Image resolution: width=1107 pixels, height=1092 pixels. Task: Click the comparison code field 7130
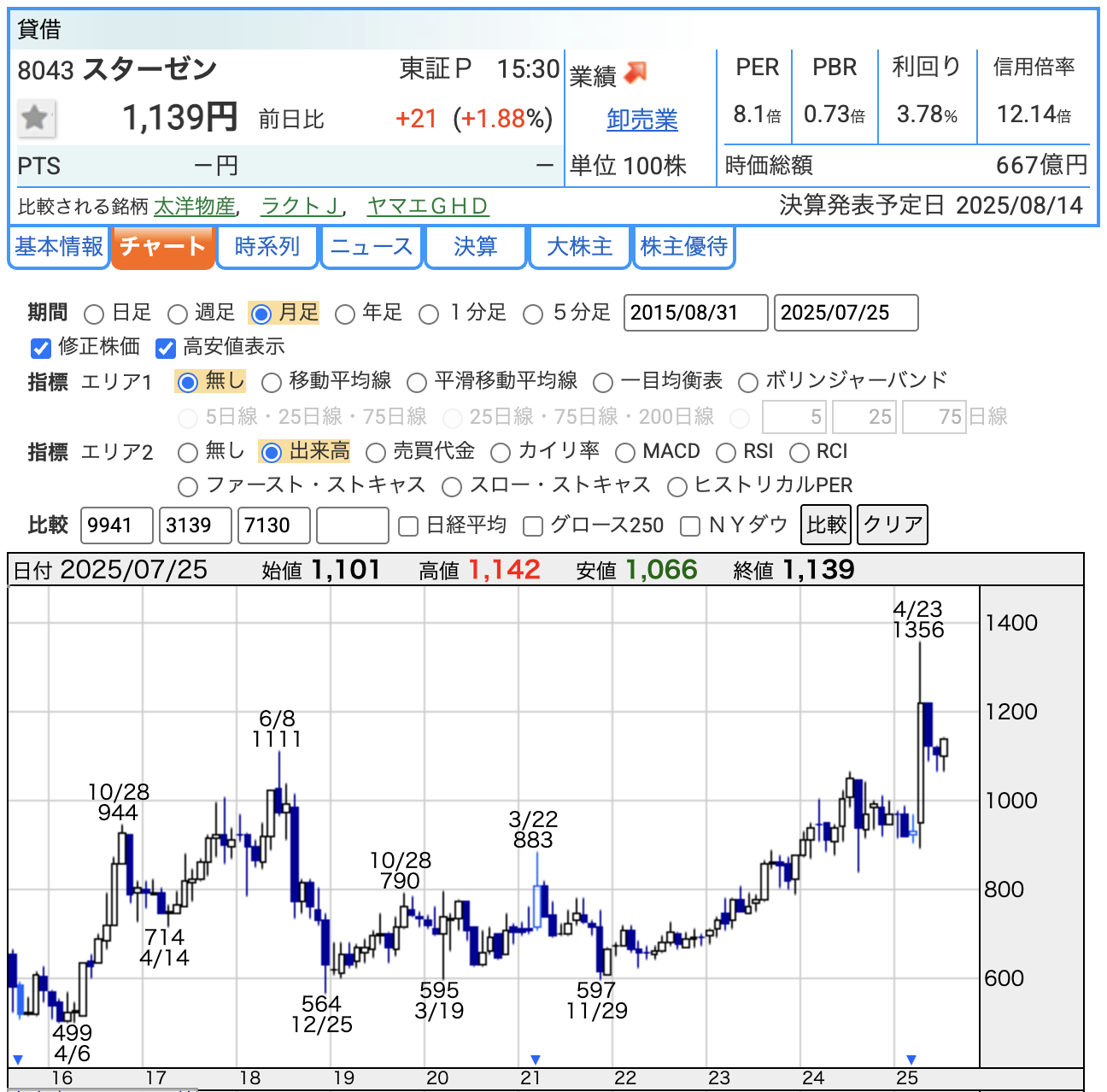click(x=274, y=525)
